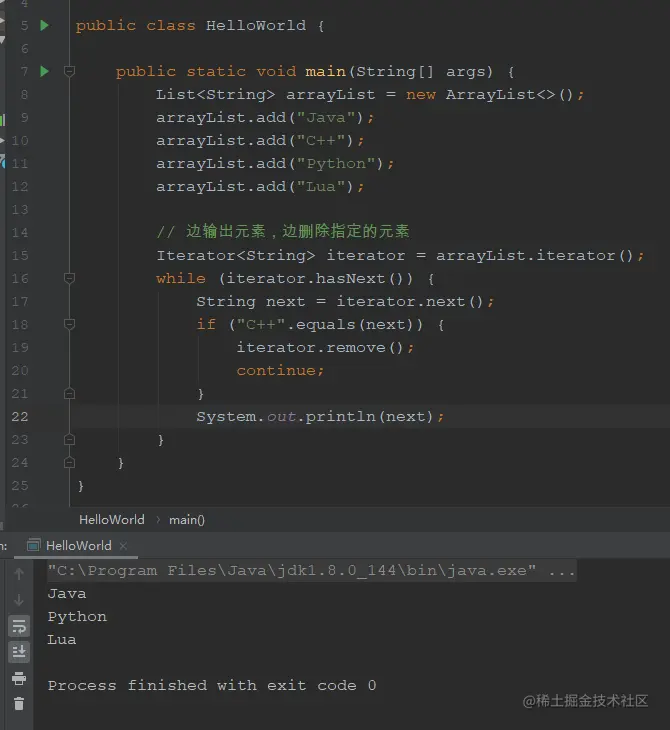Print the console output with printer icon
This screenshot has height=730, width=670.
coord(19,678)
